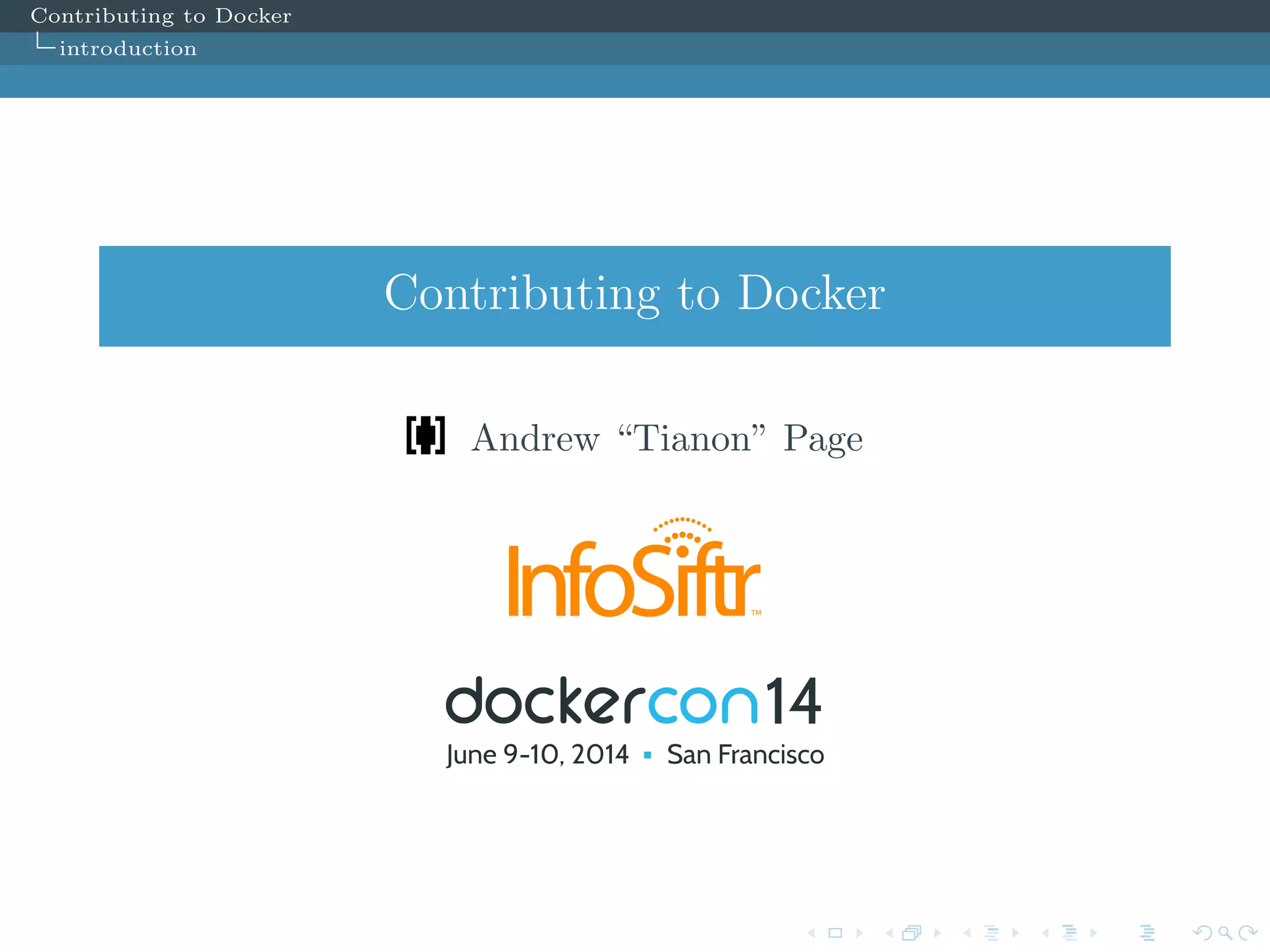Image resolution: width=1270 pixels, height=952 pixels.
Task: Click the Tianon bracket avatar logo
Action: (426, 435)
